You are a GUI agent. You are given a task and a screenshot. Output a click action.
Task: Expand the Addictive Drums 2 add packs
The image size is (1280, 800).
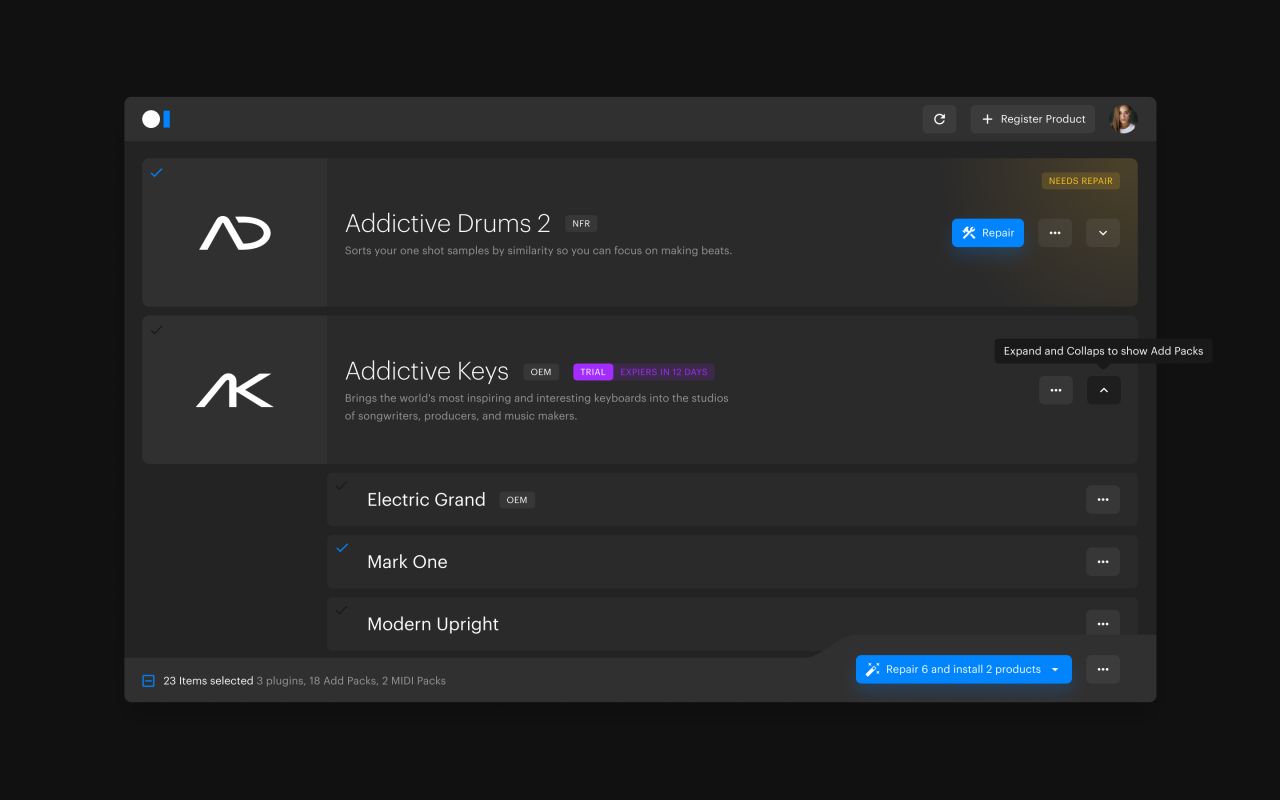(1102, 233)
